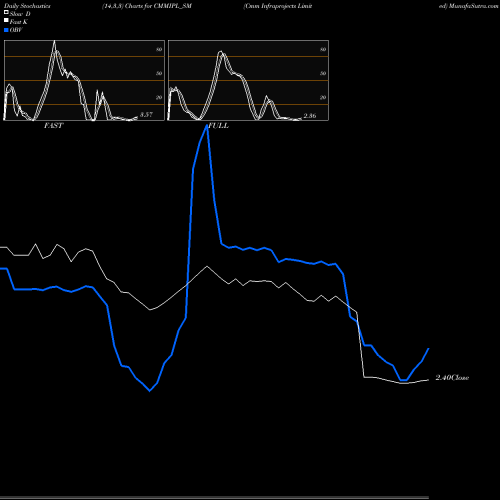The height and width of the screenshot is (500, 500).
Task: Click the FAST chart label
Action: [x=53, y=125]
